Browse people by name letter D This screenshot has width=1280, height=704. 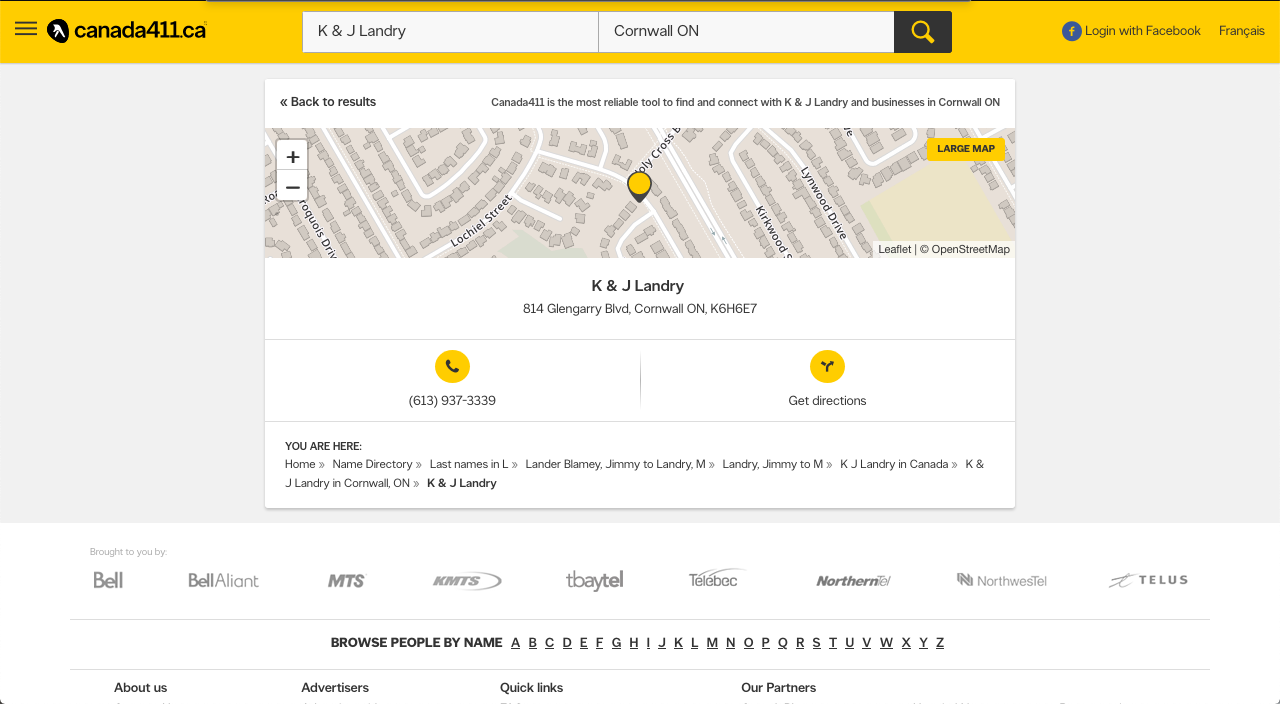pyautogui.click(x=567, y=643)
